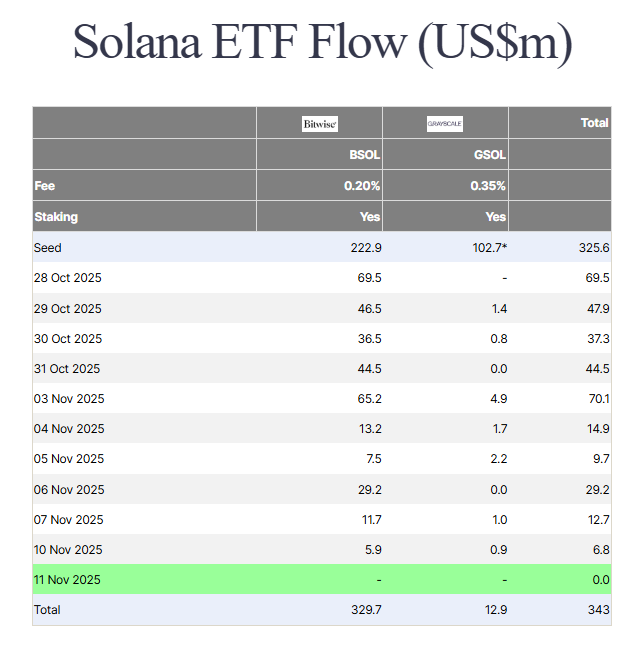Image resolution: width=639 pixels, height=651 pixels.
Task: Click the Solana ETF Flow title
Action: click(x=322, y=44)
